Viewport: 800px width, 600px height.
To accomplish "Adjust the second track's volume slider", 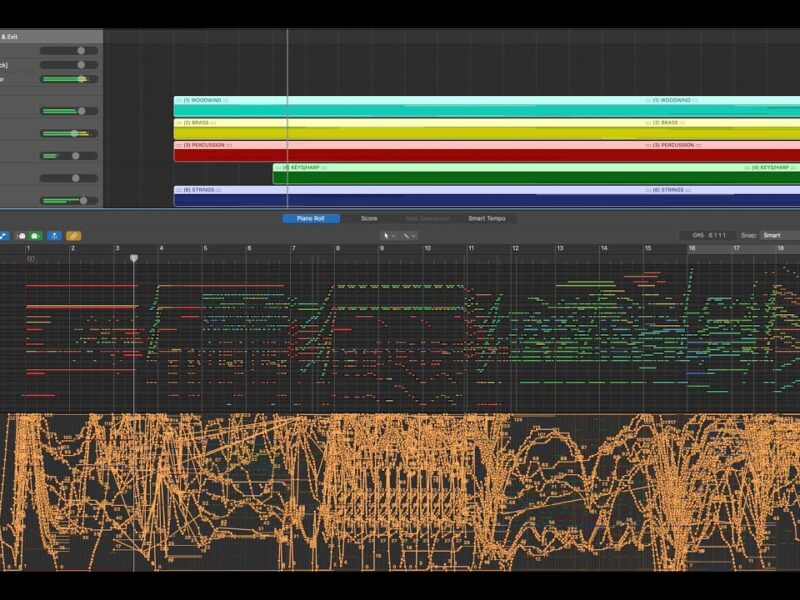I will 69,65.
